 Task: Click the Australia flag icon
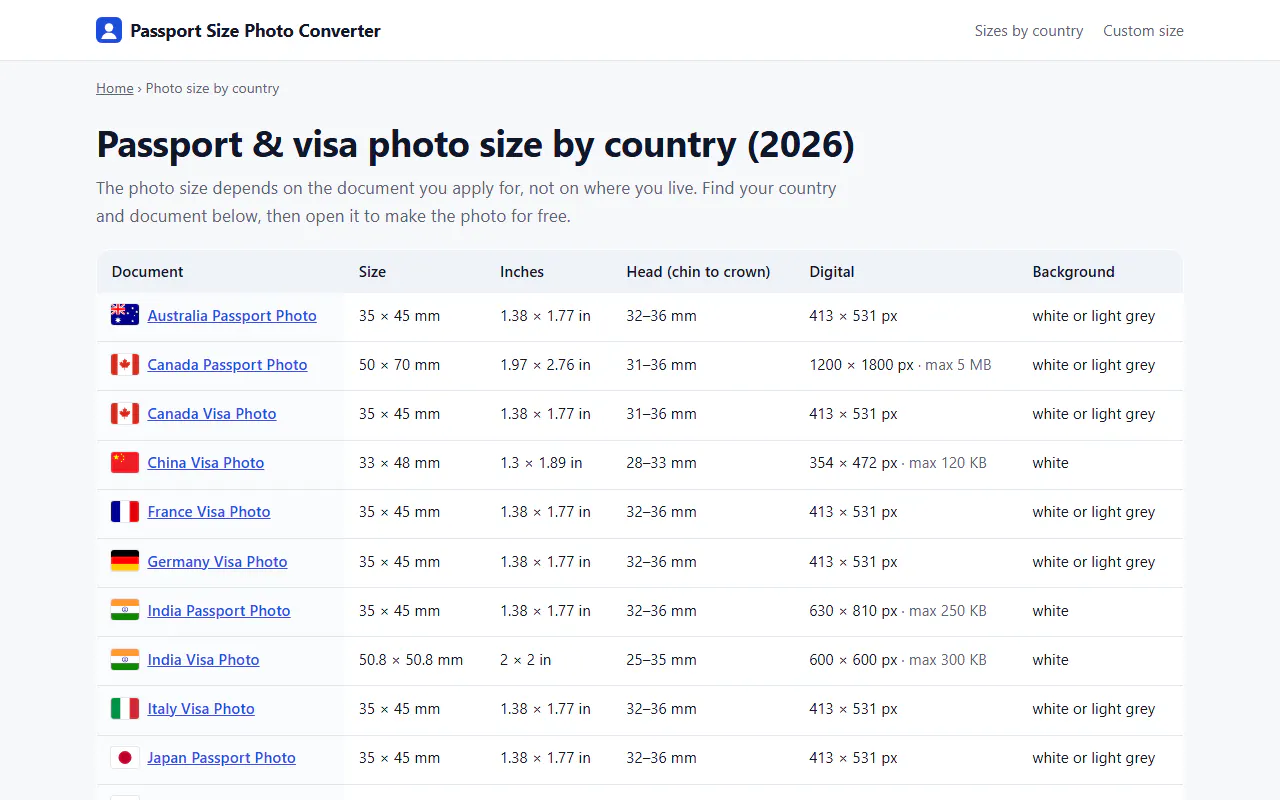point(125,315)
